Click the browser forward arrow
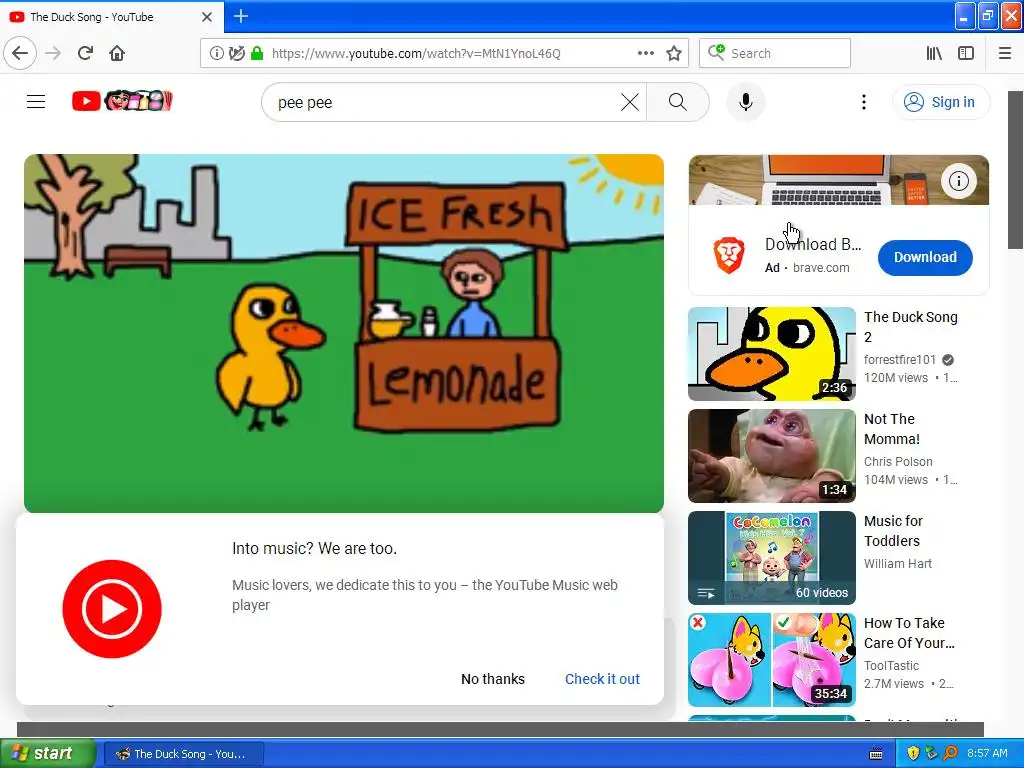 point(53,53)
